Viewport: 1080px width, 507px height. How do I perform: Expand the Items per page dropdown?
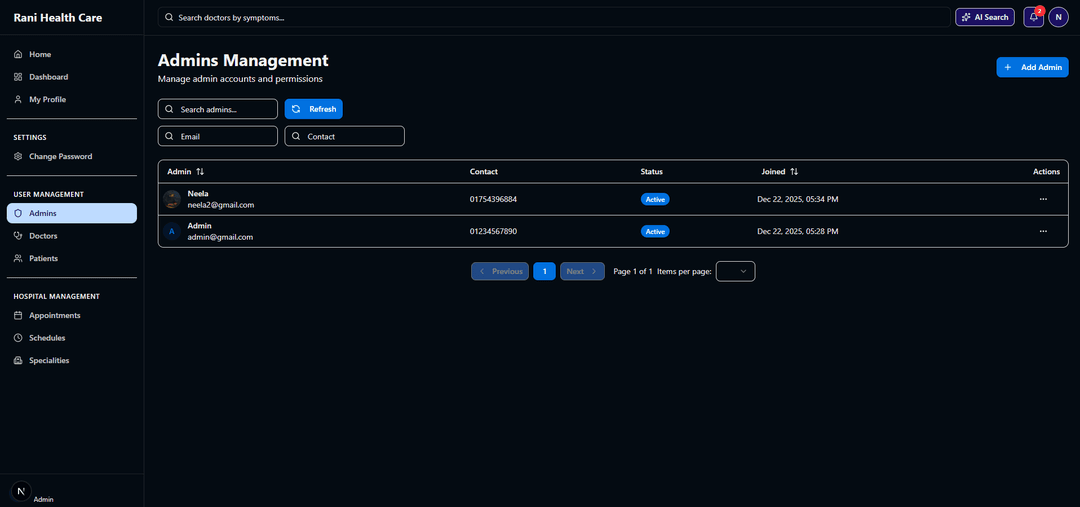coord(735,271)
